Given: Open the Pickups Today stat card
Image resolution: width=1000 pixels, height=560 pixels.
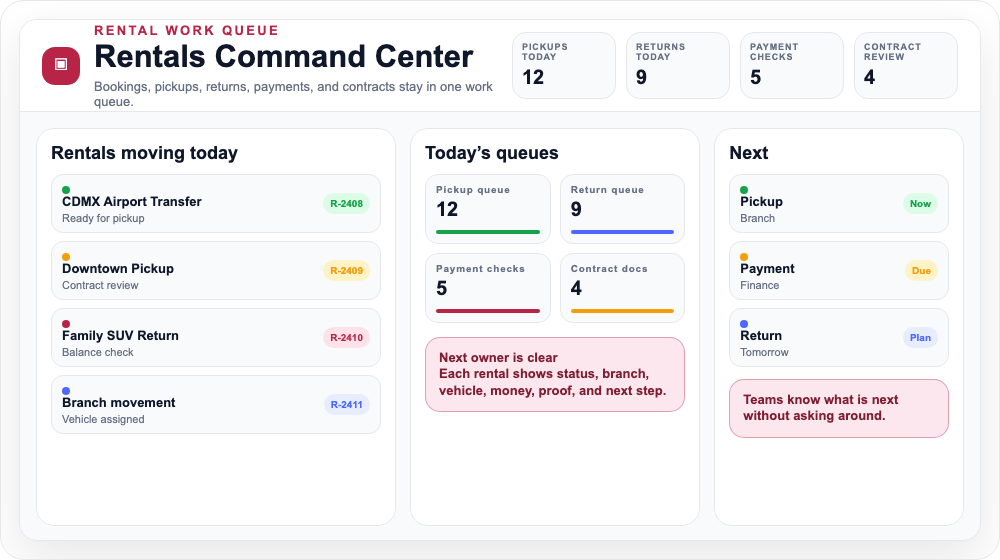Looking at the screenshot, I should (564, 66).
